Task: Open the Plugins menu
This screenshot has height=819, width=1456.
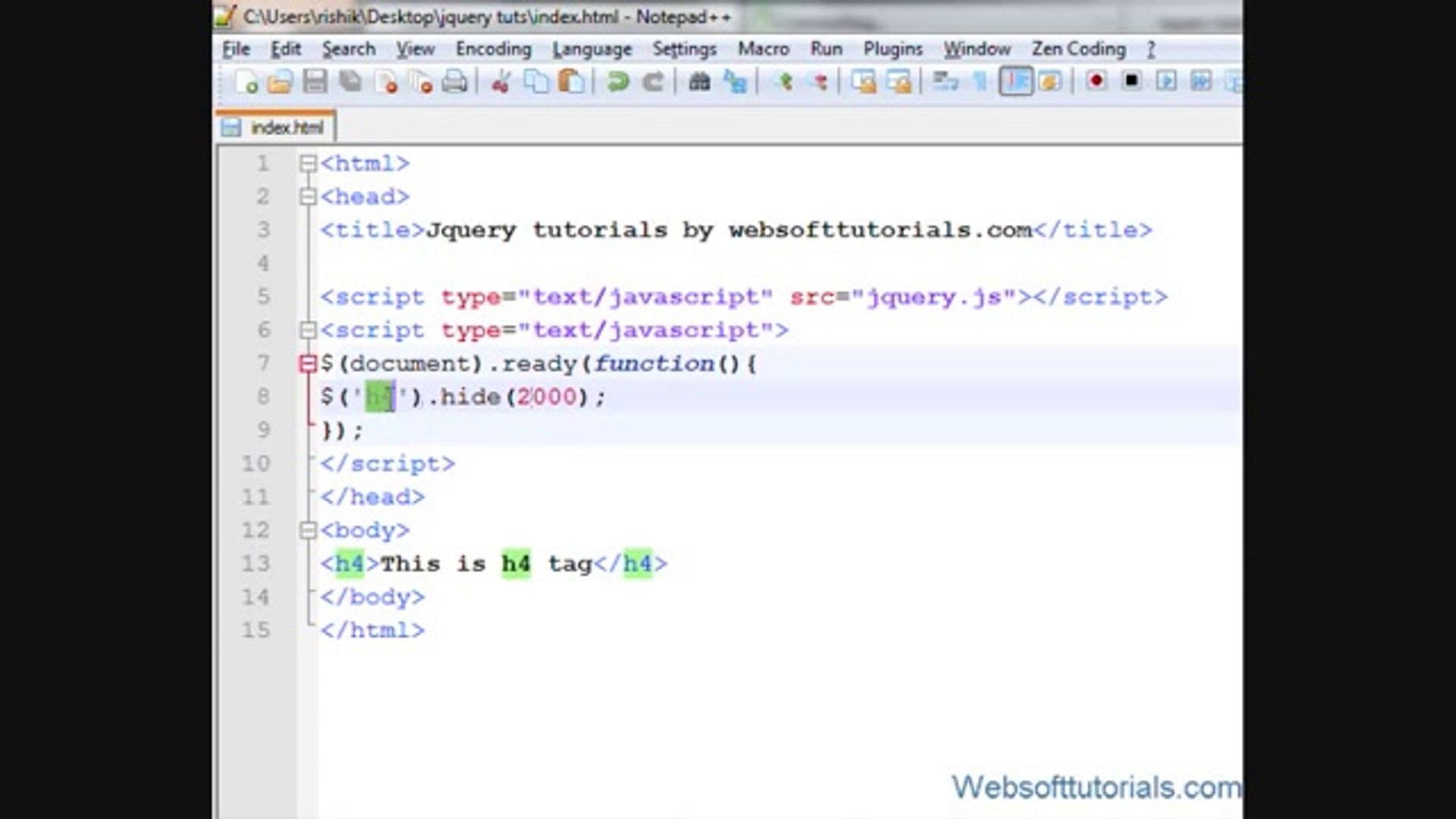Action: click(893, 49)
